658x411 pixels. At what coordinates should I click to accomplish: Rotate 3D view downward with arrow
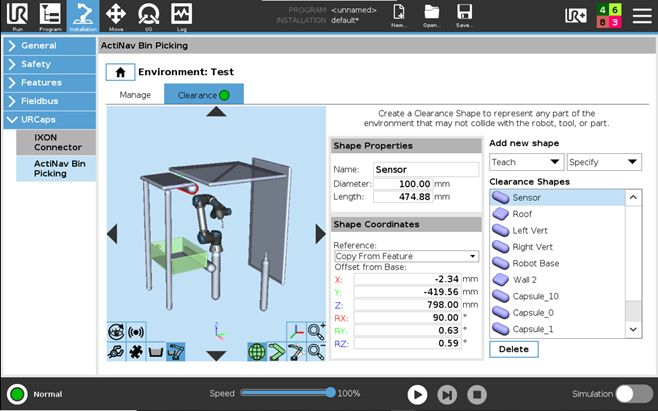216,356
